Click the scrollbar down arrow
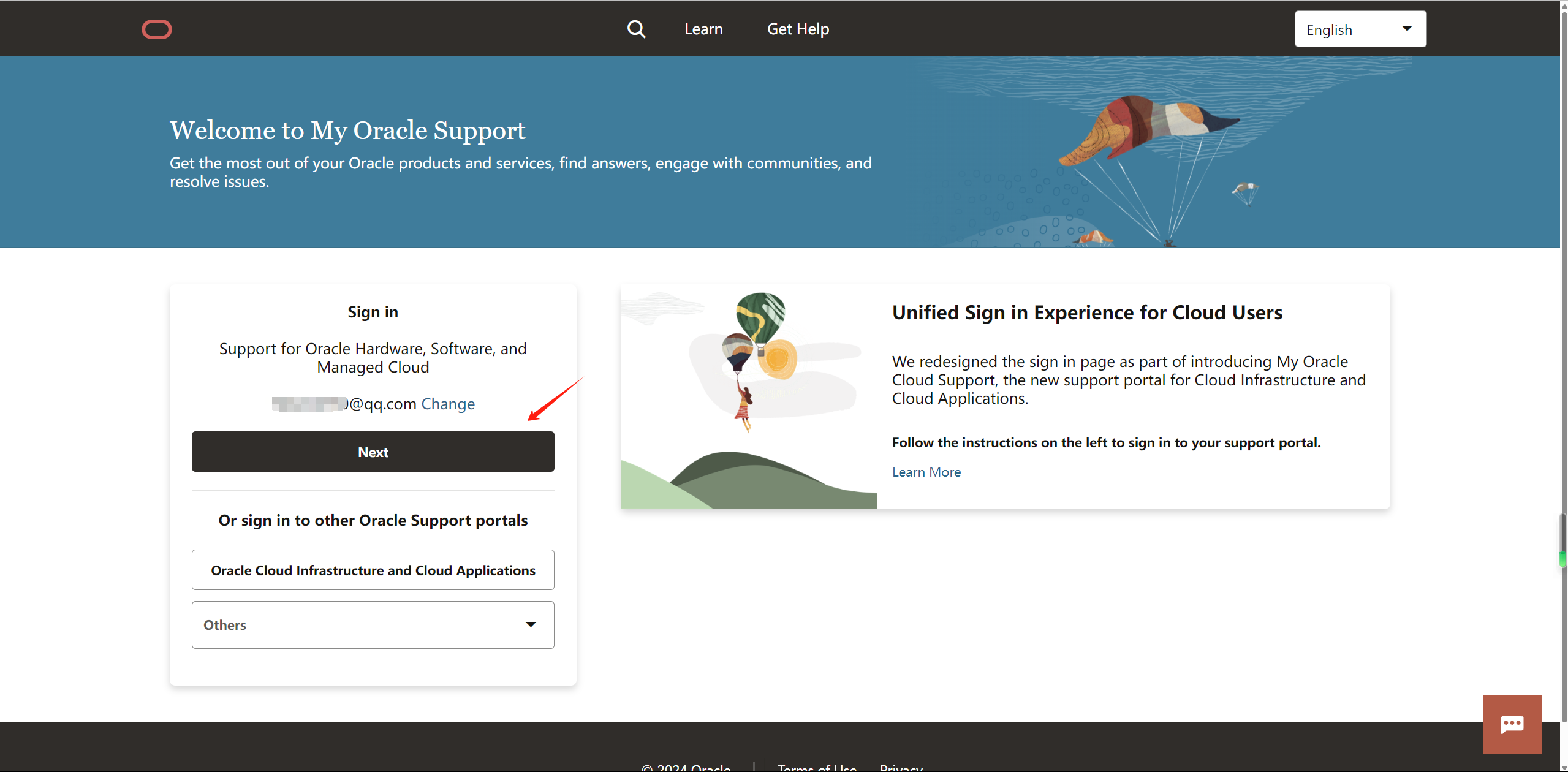Image resolution: width=1568 pixels, height=772 pixels. coord(1563,767)
